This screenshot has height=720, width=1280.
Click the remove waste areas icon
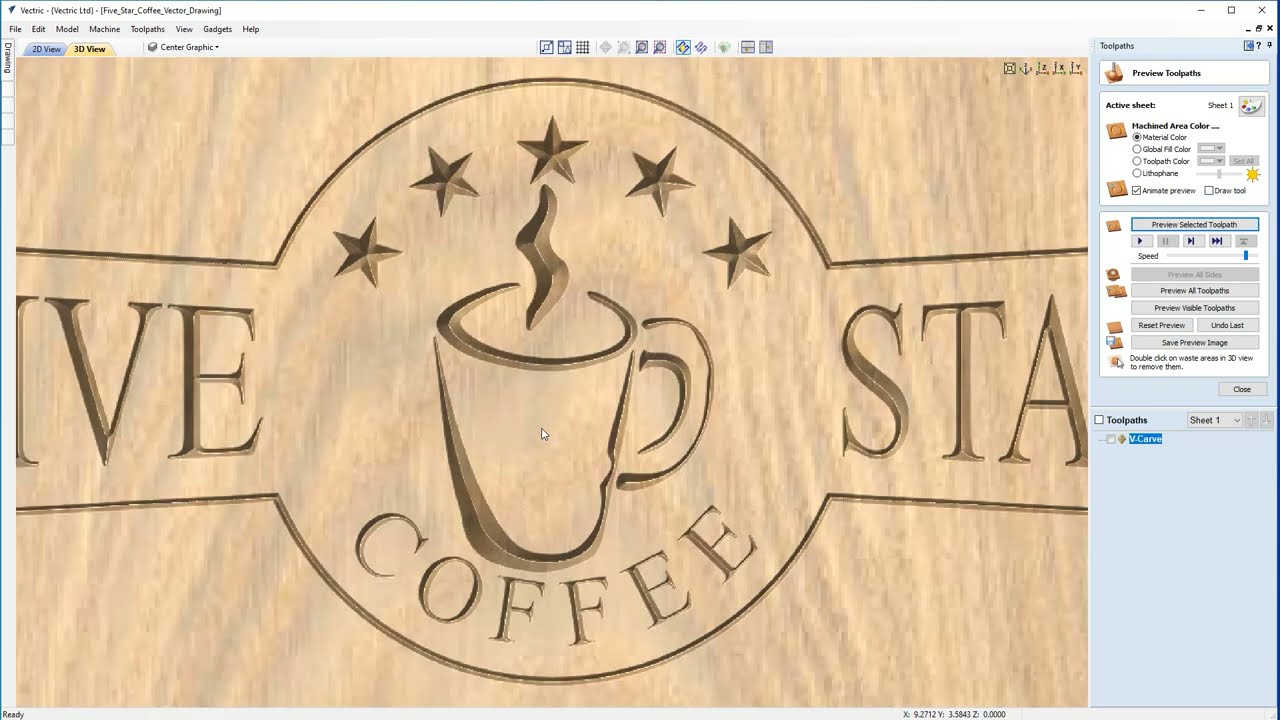(1116, 362)
